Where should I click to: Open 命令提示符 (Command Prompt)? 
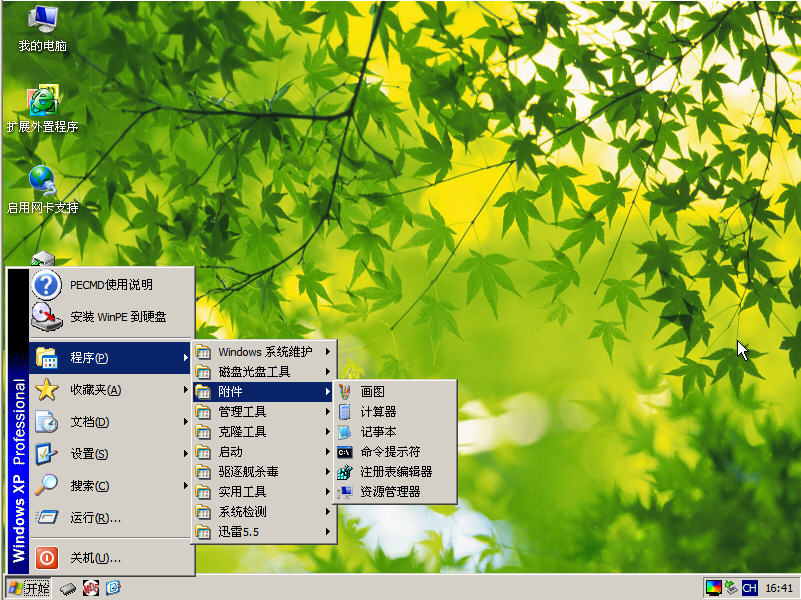389,452
